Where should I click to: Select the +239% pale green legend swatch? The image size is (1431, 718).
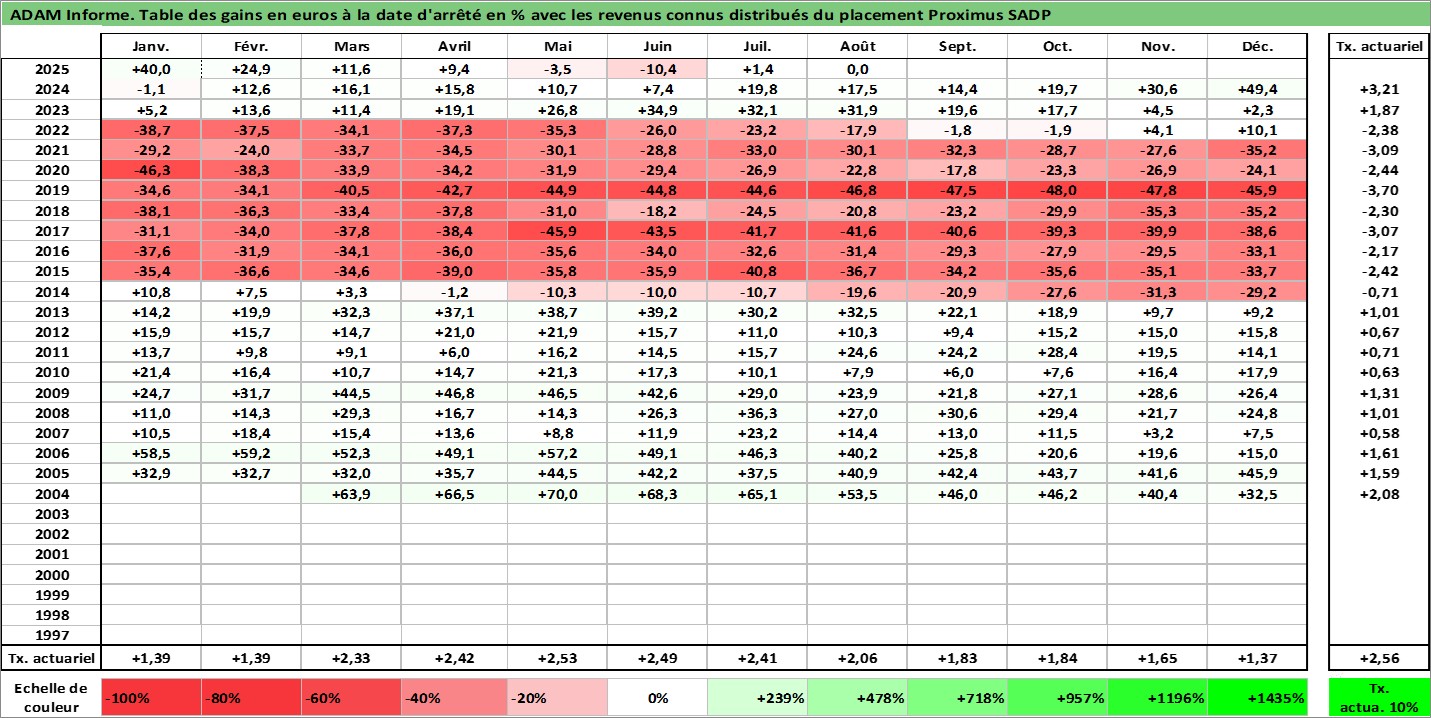coord(758,698)
